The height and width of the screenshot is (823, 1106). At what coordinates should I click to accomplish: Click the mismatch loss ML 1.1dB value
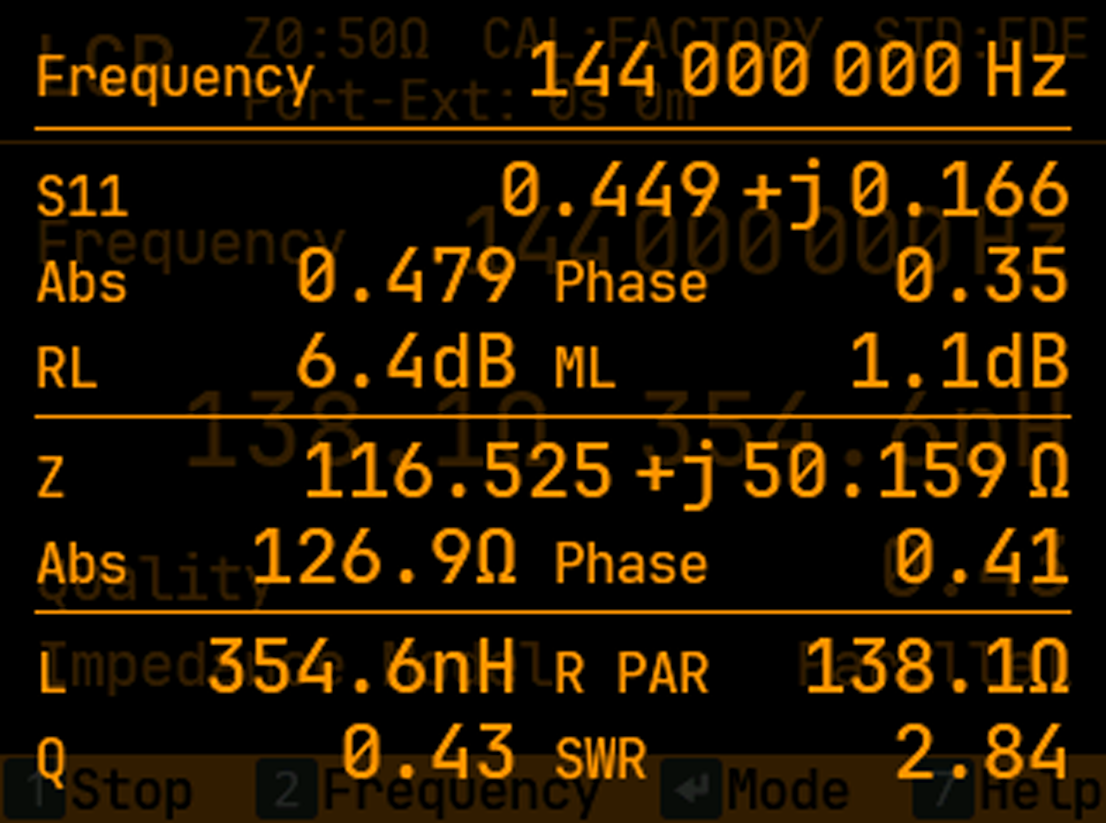pos(958,364)
